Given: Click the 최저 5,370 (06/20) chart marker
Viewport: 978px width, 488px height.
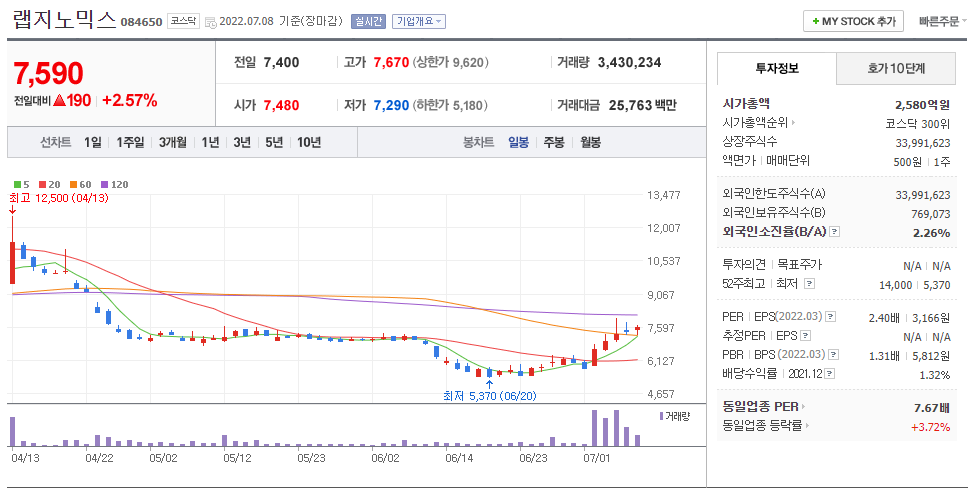Looking at the screenshot, I should pyautogui.click(x=490, y=395).
